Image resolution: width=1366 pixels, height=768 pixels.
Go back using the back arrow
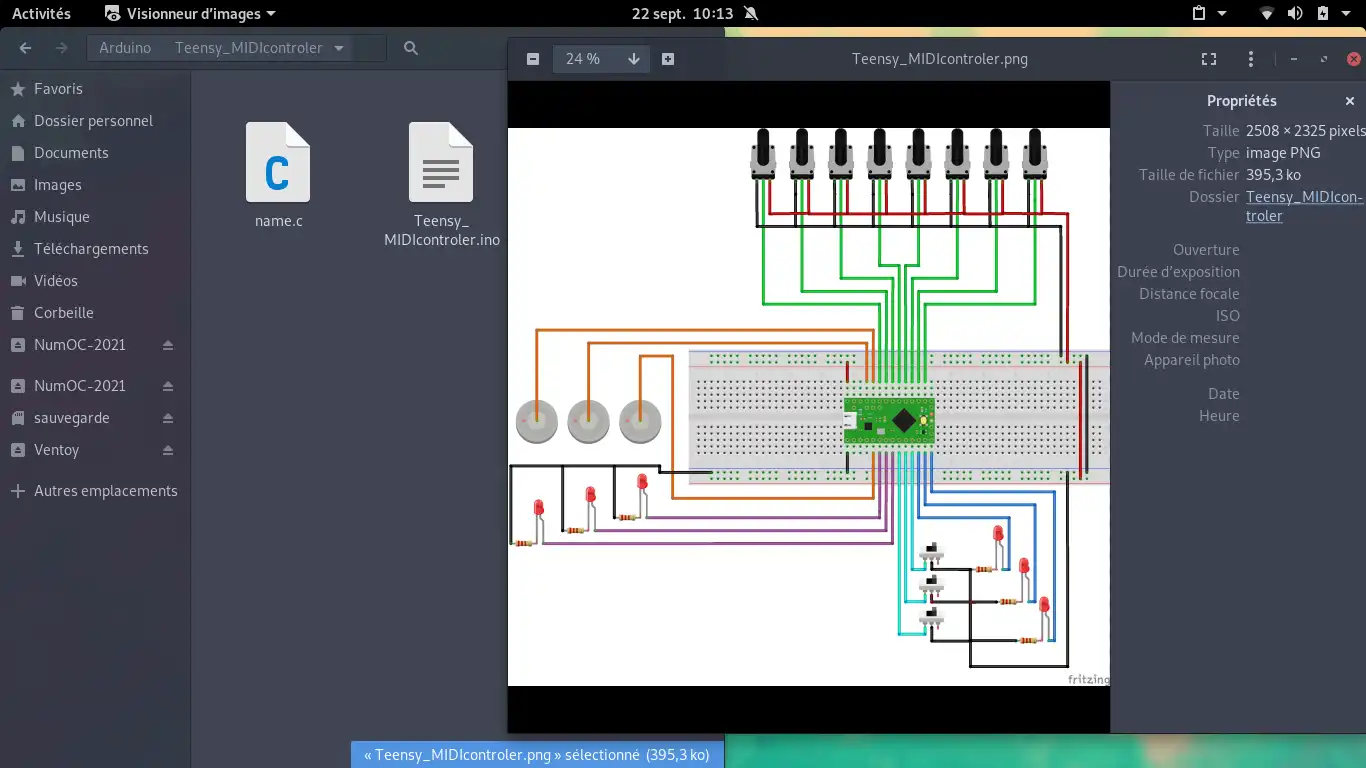click(26, 48)
